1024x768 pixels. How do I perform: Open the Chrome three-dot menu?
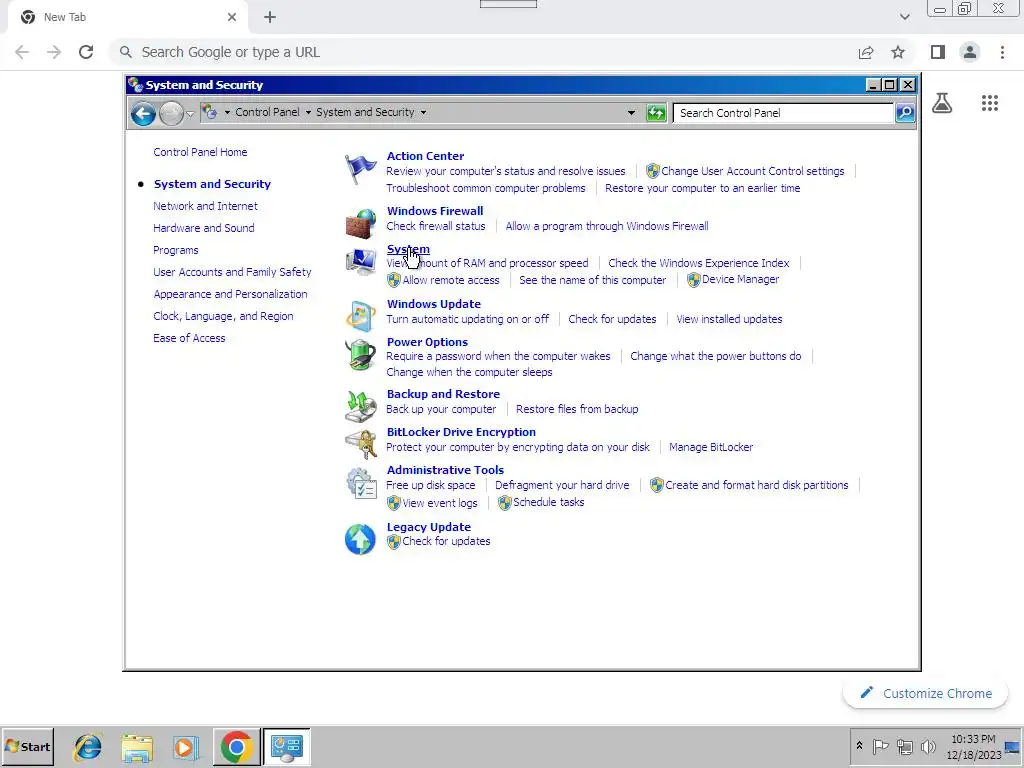point(1002,52)
